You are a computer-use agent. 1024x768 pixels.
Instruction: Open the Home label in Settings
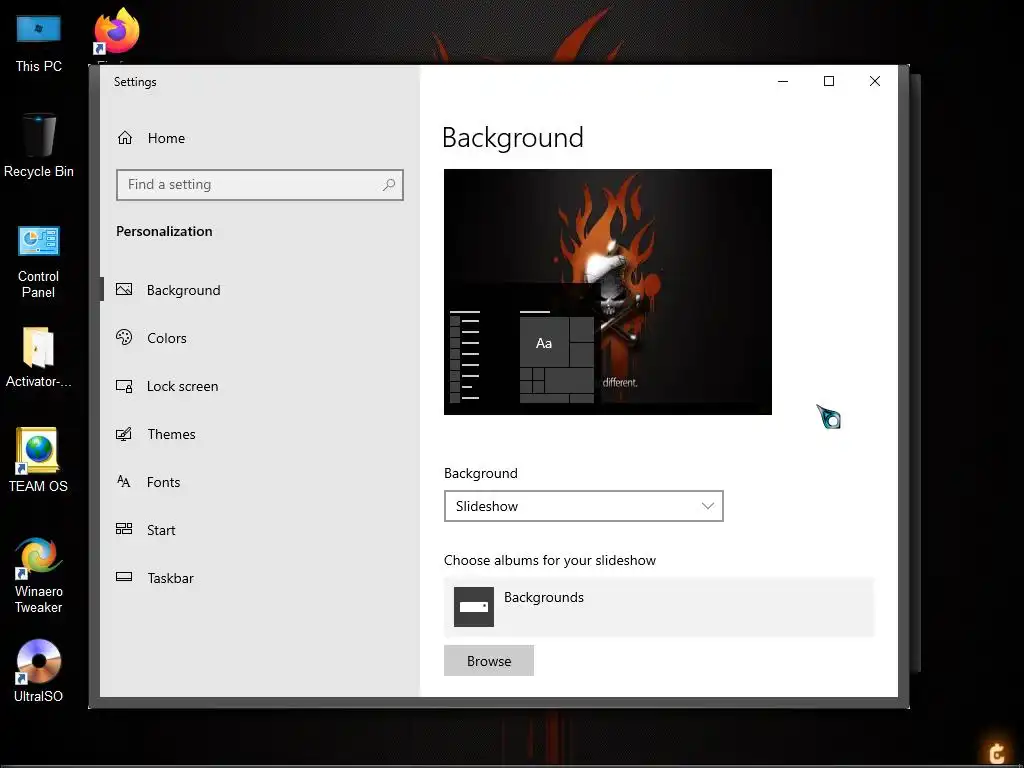(167, 138)
